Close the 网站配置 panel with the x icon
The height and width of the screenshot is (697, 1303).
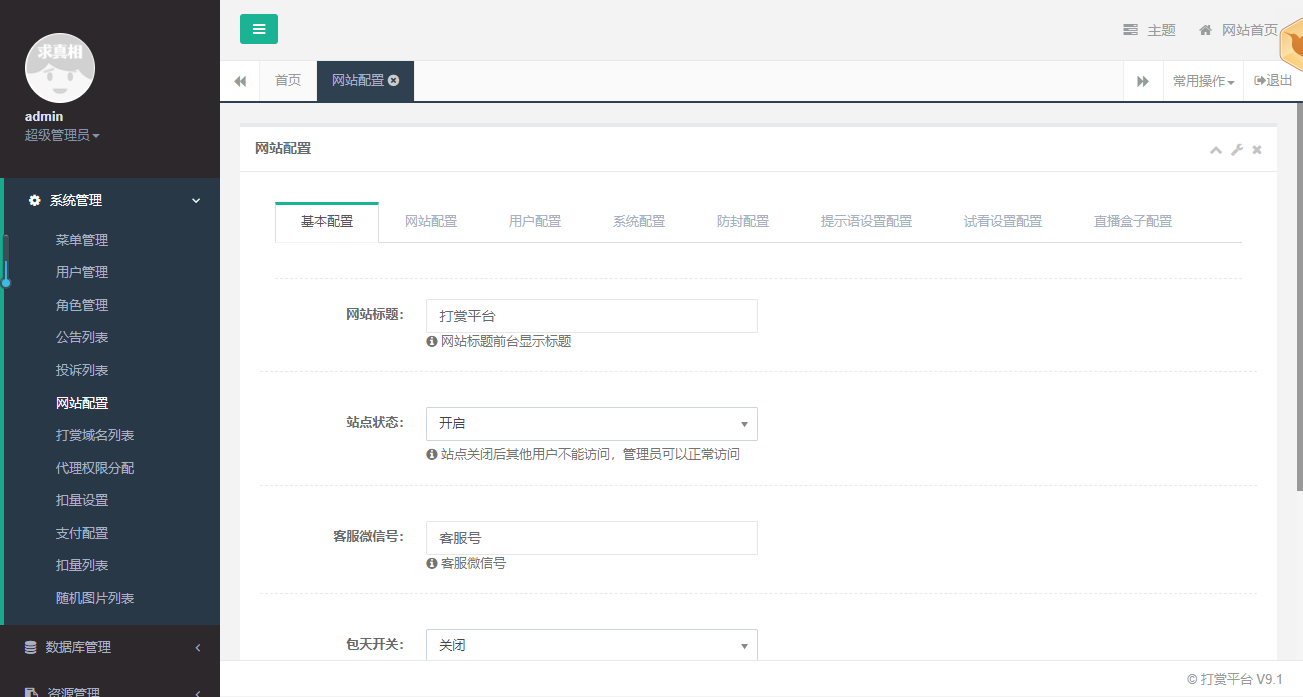point(1257,150)
